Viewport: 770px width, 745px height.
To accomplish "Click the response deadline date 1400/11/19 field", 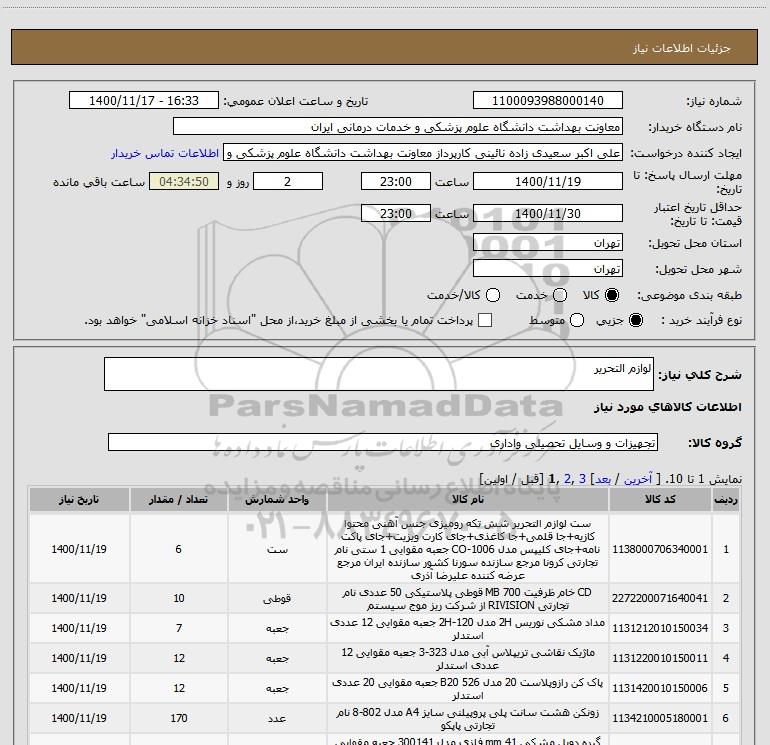I will coord(548,181).
